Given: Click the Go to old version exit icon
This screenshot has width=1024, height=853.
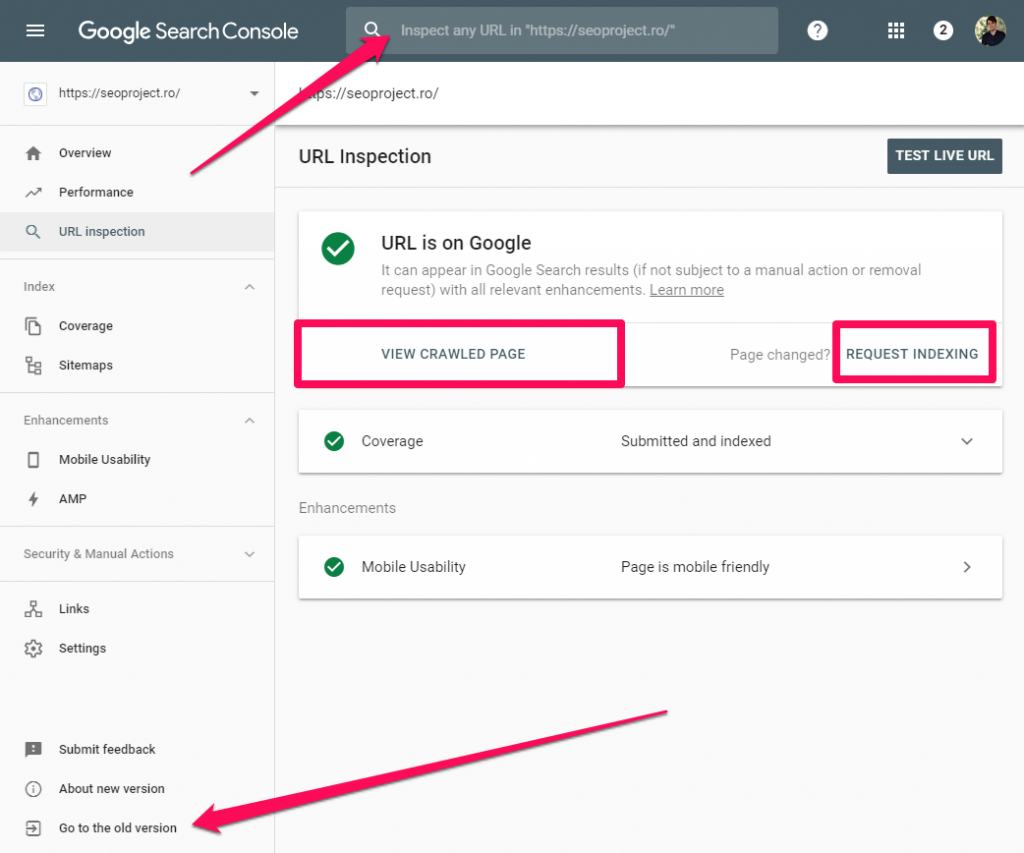Looking at the screenshot, I should tap(33, 828).
